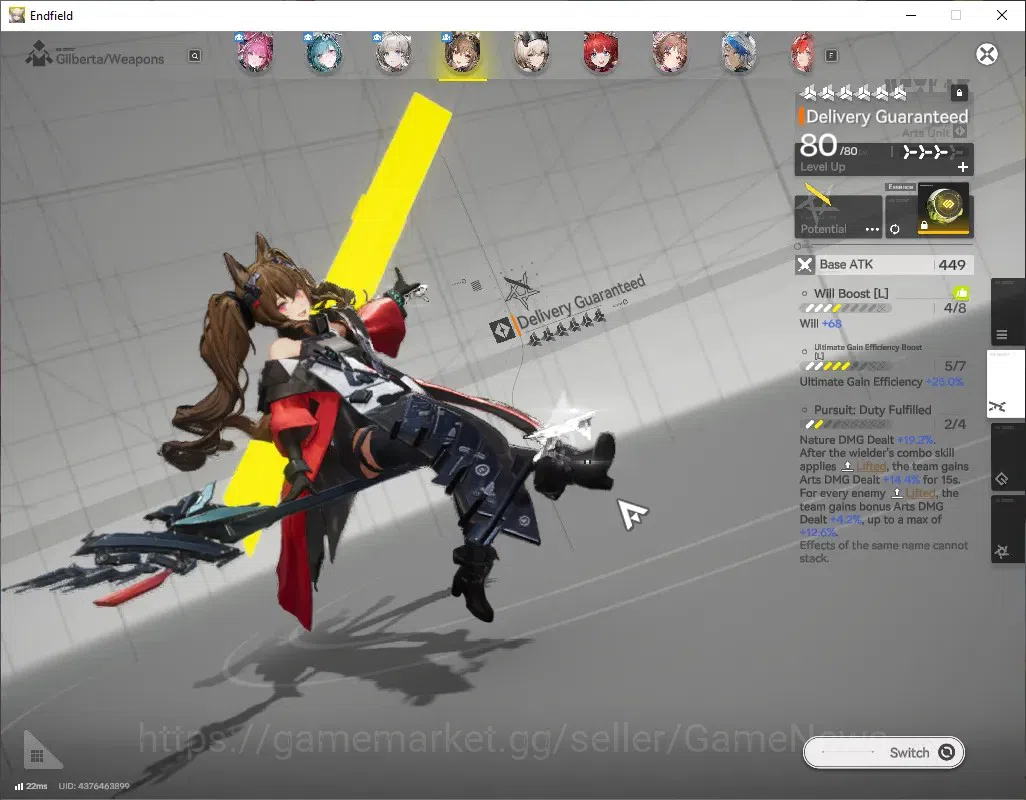
Task: Maximize the Endfield window
Action: (956, 15)
